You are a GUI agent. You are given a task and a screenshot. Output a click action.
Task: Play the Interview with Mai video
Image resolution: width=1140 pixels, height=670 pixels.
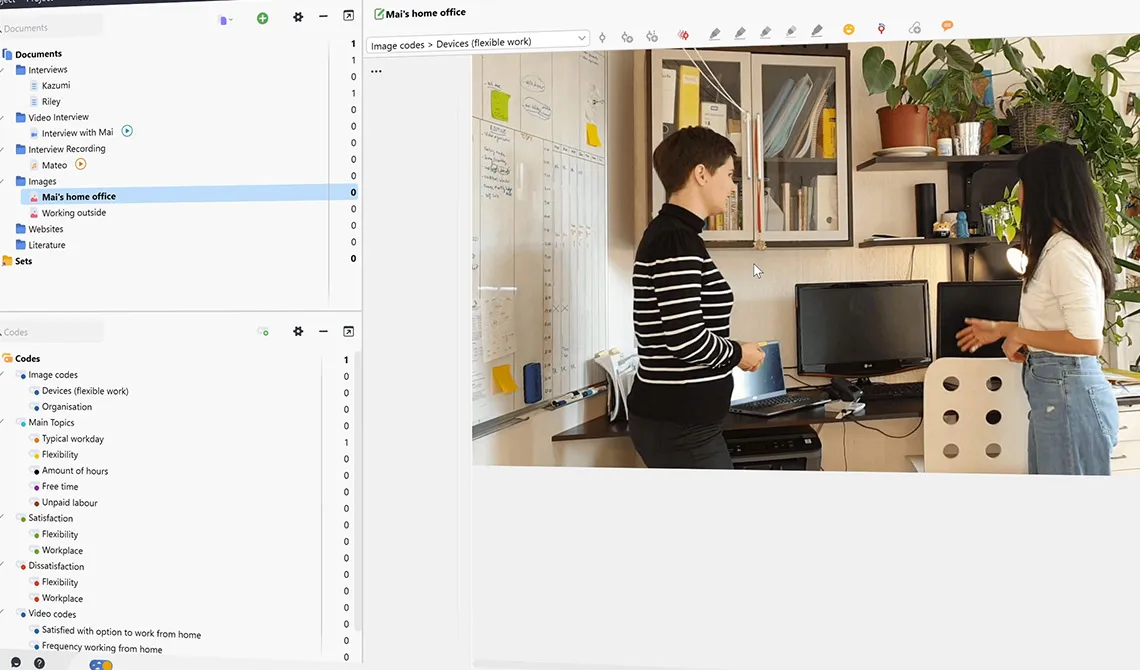pyautogui.click(x=127, y=132)
